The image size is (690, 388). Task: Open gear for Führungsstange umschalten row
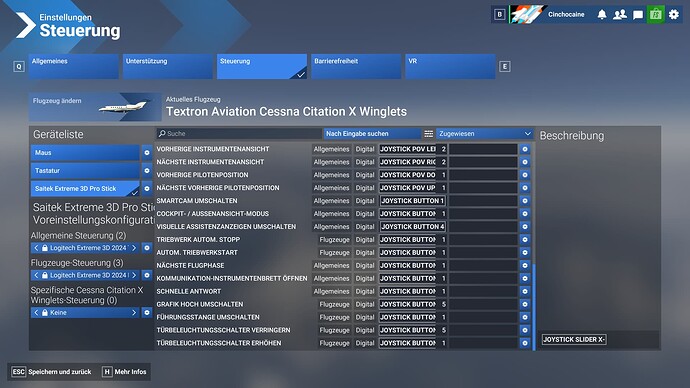coord(525,317)
